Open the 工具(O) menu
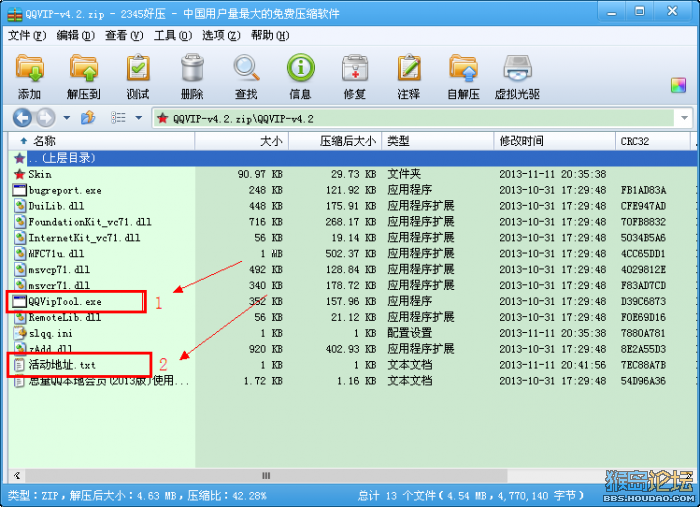Image resolution: width=700 pixels, height=507 pixels. coord(173,35)
